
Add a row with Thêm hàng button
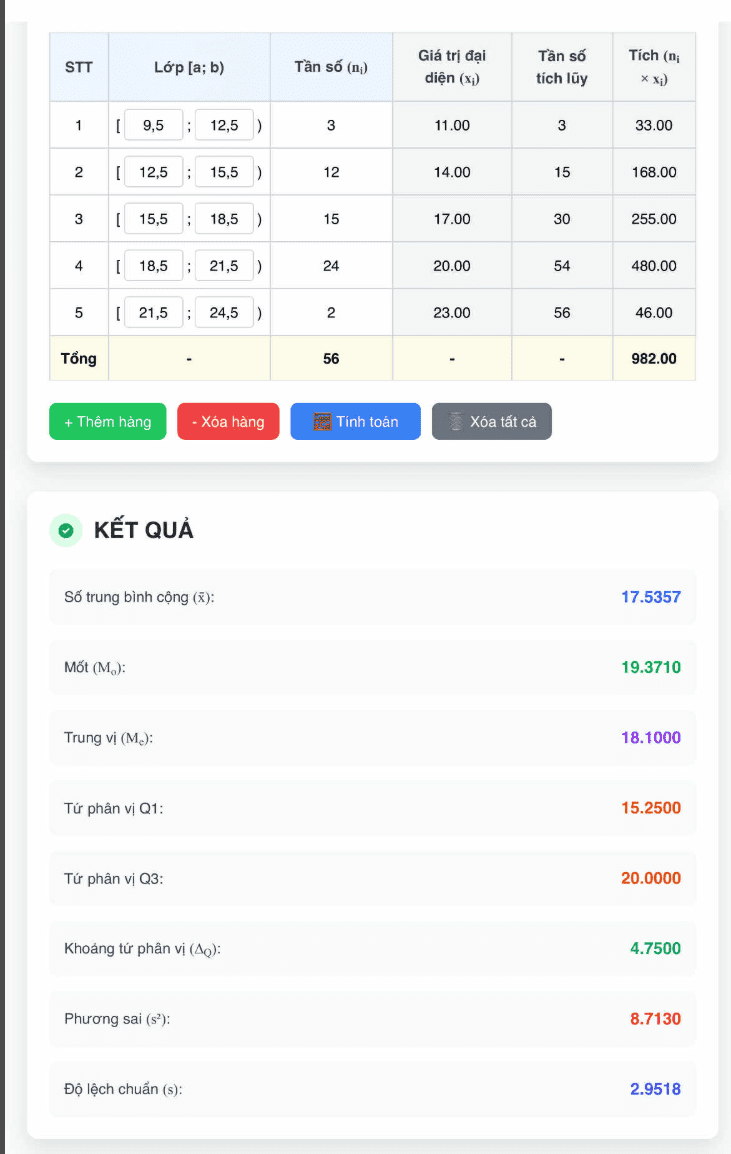(x=107, y=422)
